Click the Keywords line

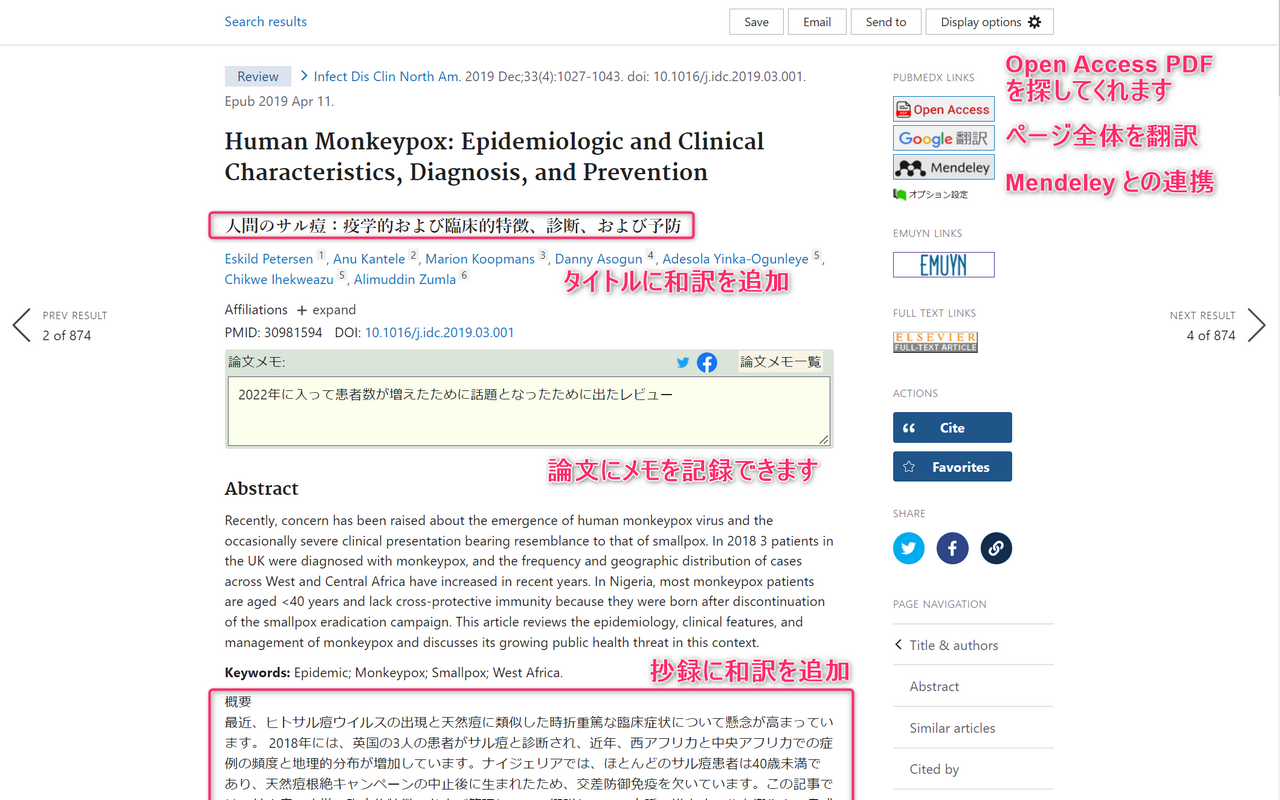coord(394,673)
